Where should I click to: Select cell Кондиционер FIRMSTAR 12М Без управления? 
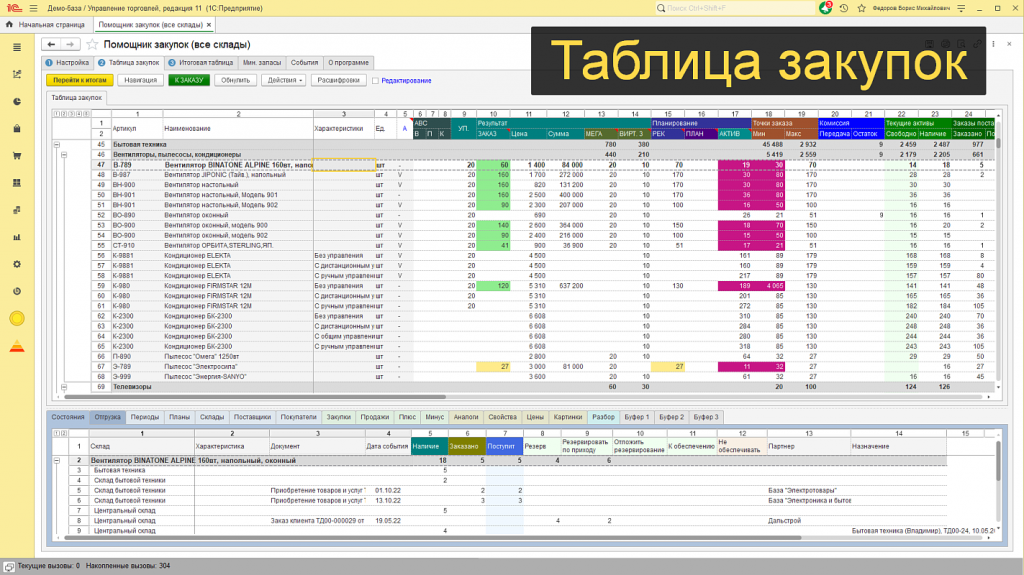click(x=344, y=286)
